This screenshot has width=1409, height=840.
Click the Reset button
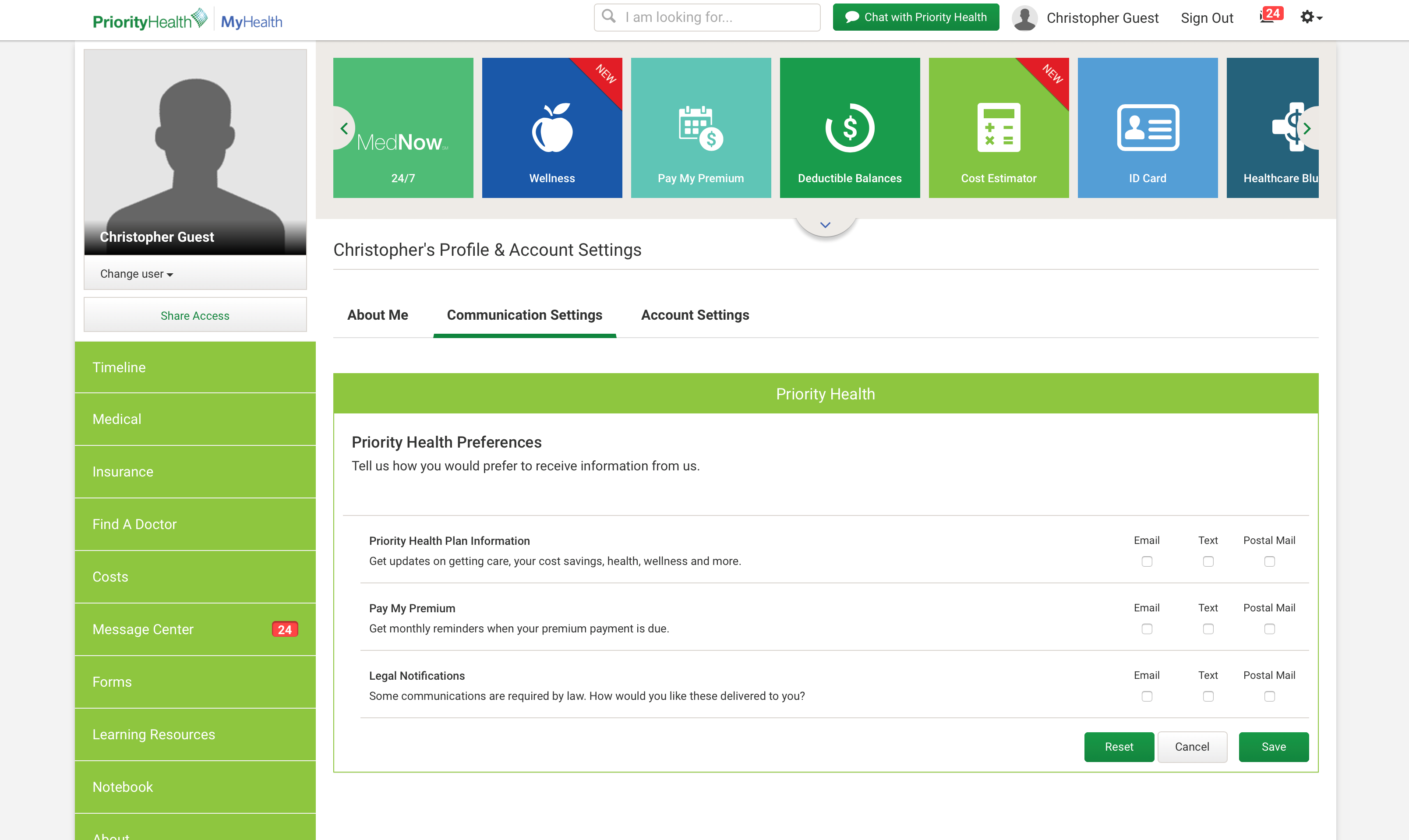[1119, 747]
